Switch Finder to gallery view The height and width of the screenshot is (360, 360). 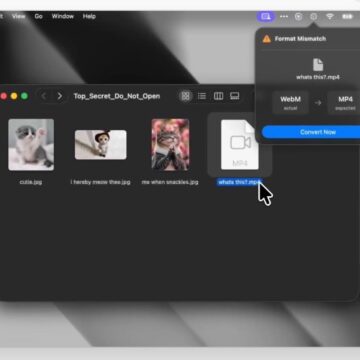(235, 96)
